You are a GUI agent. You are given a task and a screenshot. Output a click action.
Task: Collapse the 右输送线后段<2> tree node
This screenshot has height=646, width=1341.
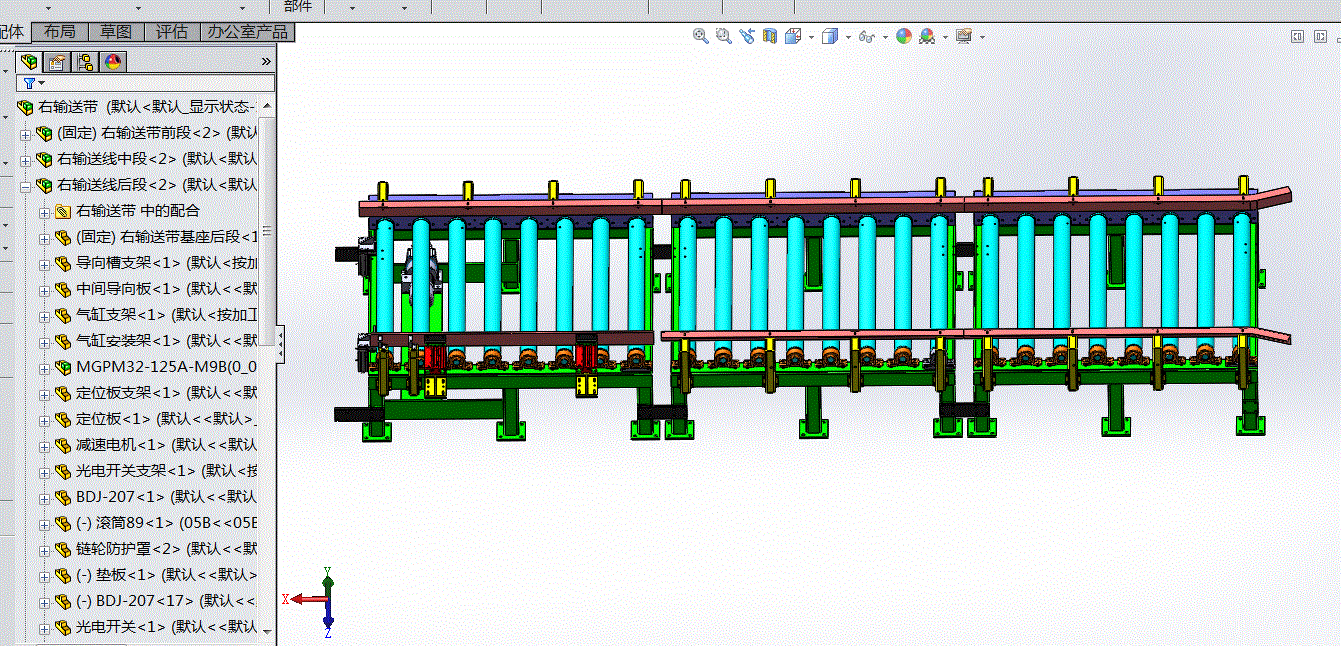tap(26, 185)
